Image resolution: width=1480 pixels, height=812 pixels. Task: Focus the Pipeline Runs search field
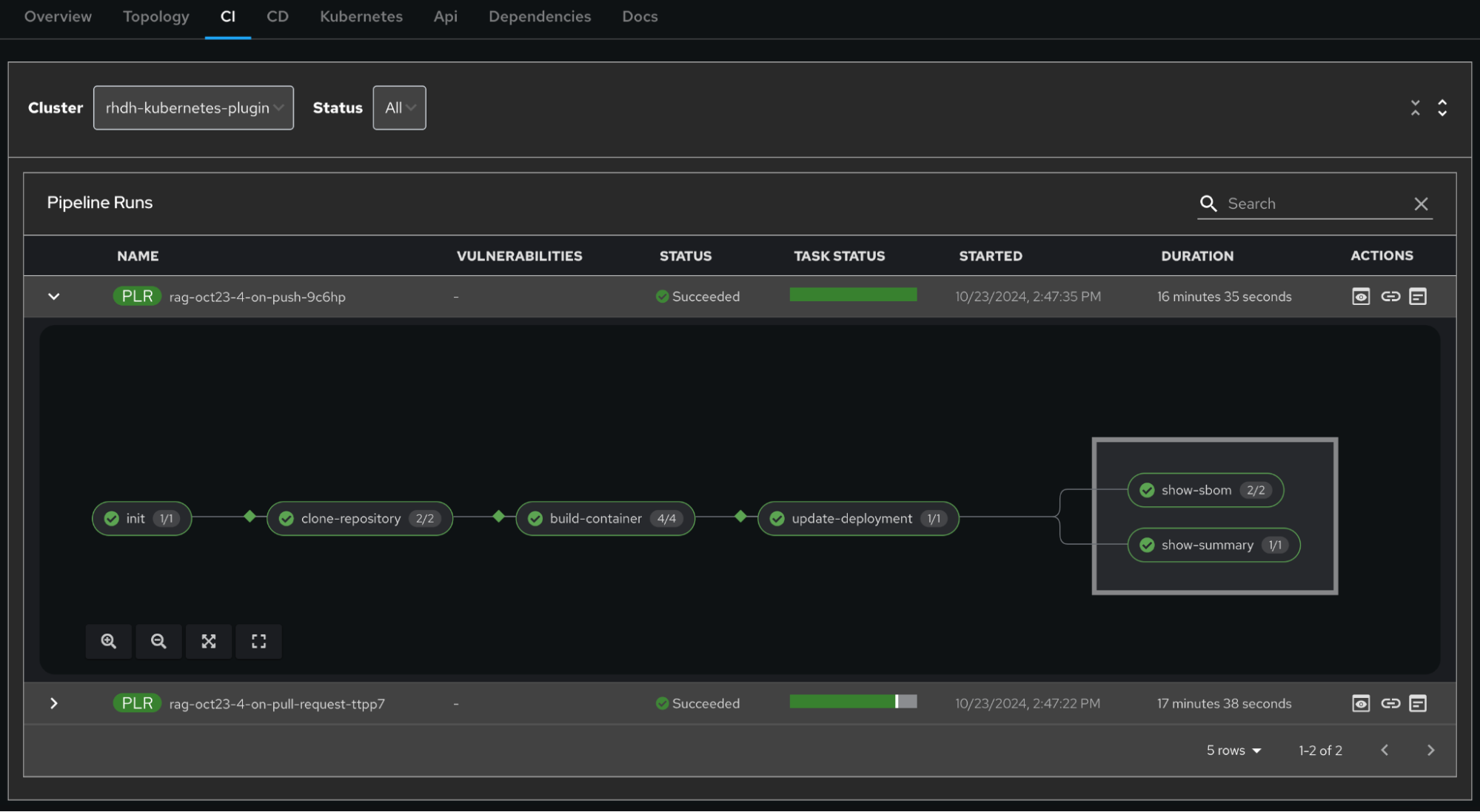pyautogui.click(x=1315, y=204)
